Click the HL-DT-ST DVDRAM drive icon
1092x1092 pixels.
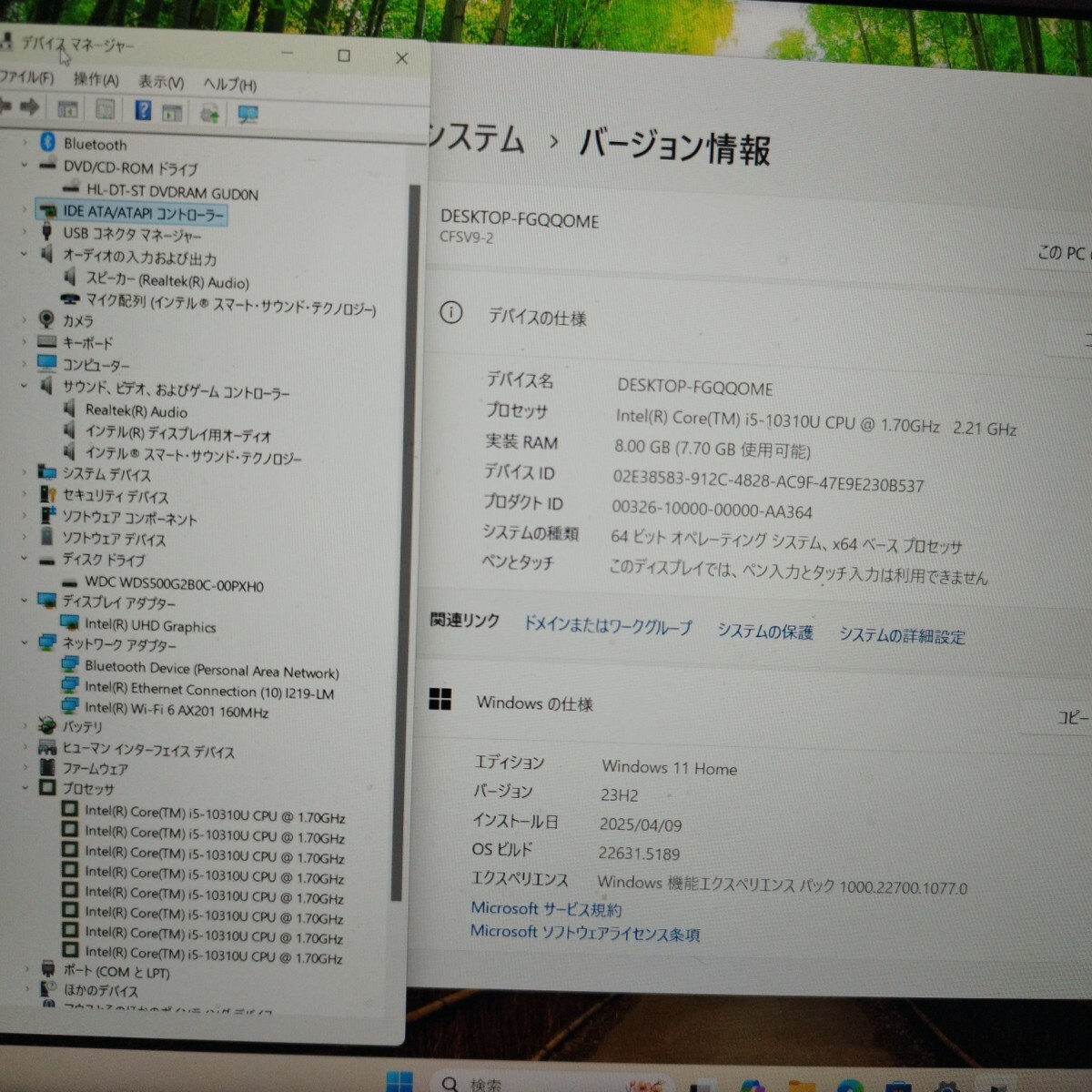(x=71, y=189)
